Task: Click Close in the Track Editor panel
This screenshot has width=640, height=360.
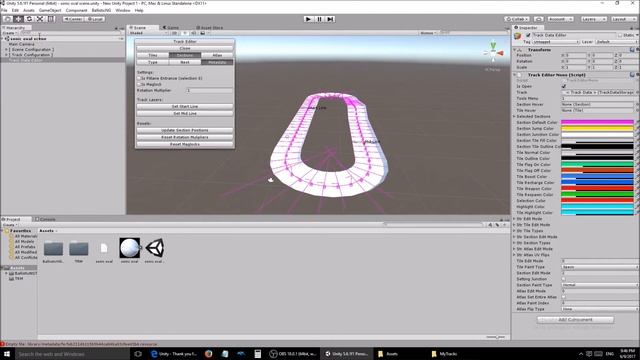Action: tap(185, 48)
